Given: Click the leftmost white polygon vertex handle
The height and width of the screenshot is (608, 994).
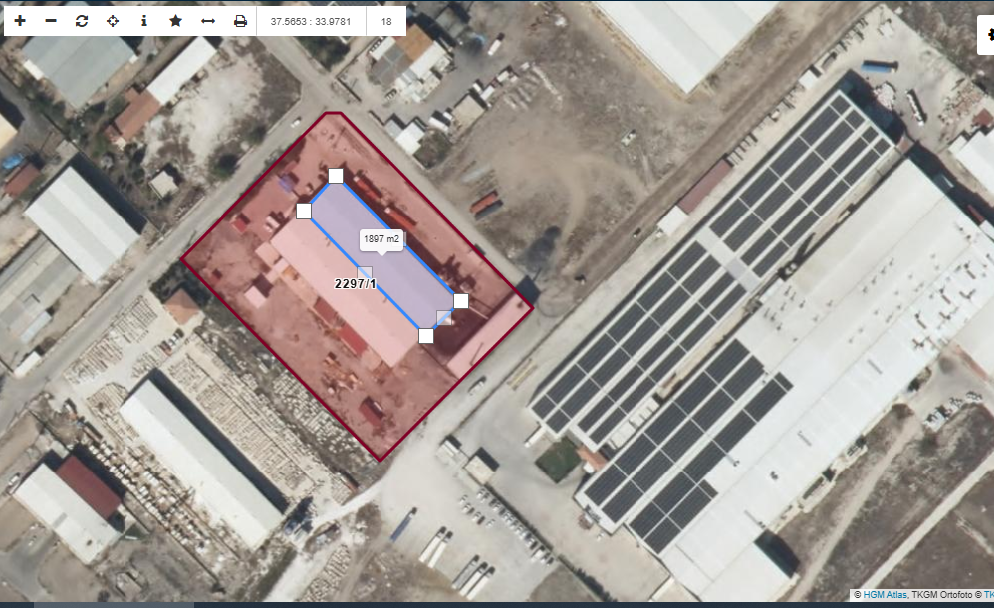Looking at the screenshot, I should (304, 211).
